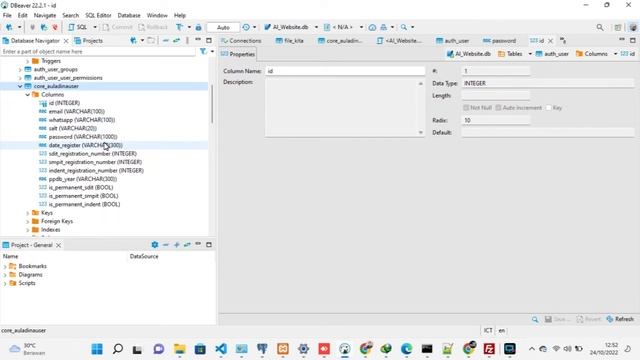640x360 pixels.
Task: Click the Data Type field showing INTEGER
Action: pyautogui.click(x=548, y=83)
